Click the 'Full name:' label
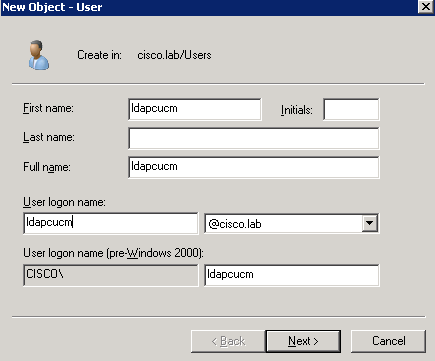Screen dimensions: 435x361 [x=47, y=167]
